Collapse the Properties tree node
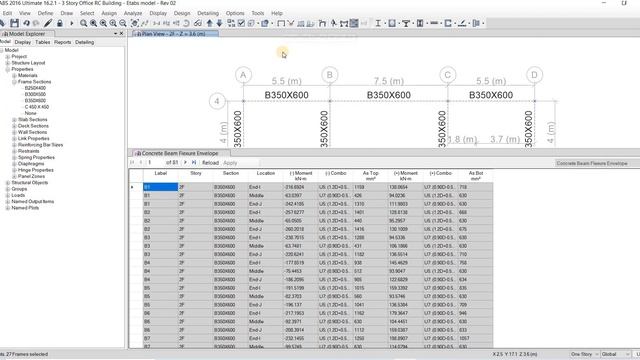Screen dimensions: 640x360 tap(8, 69)
